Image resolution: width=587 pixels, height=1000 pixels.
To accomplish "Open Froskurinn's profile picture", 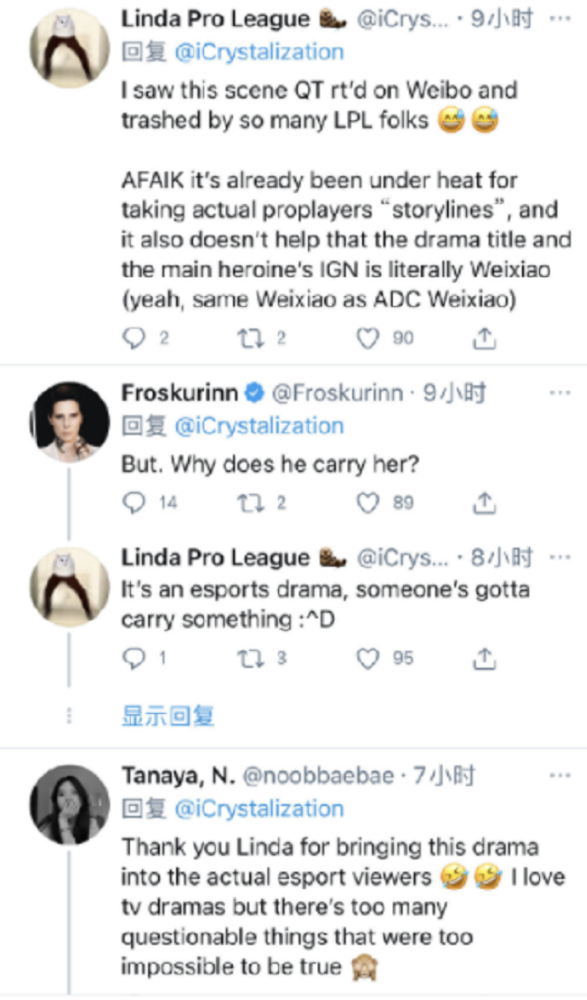I will [70, 422].
